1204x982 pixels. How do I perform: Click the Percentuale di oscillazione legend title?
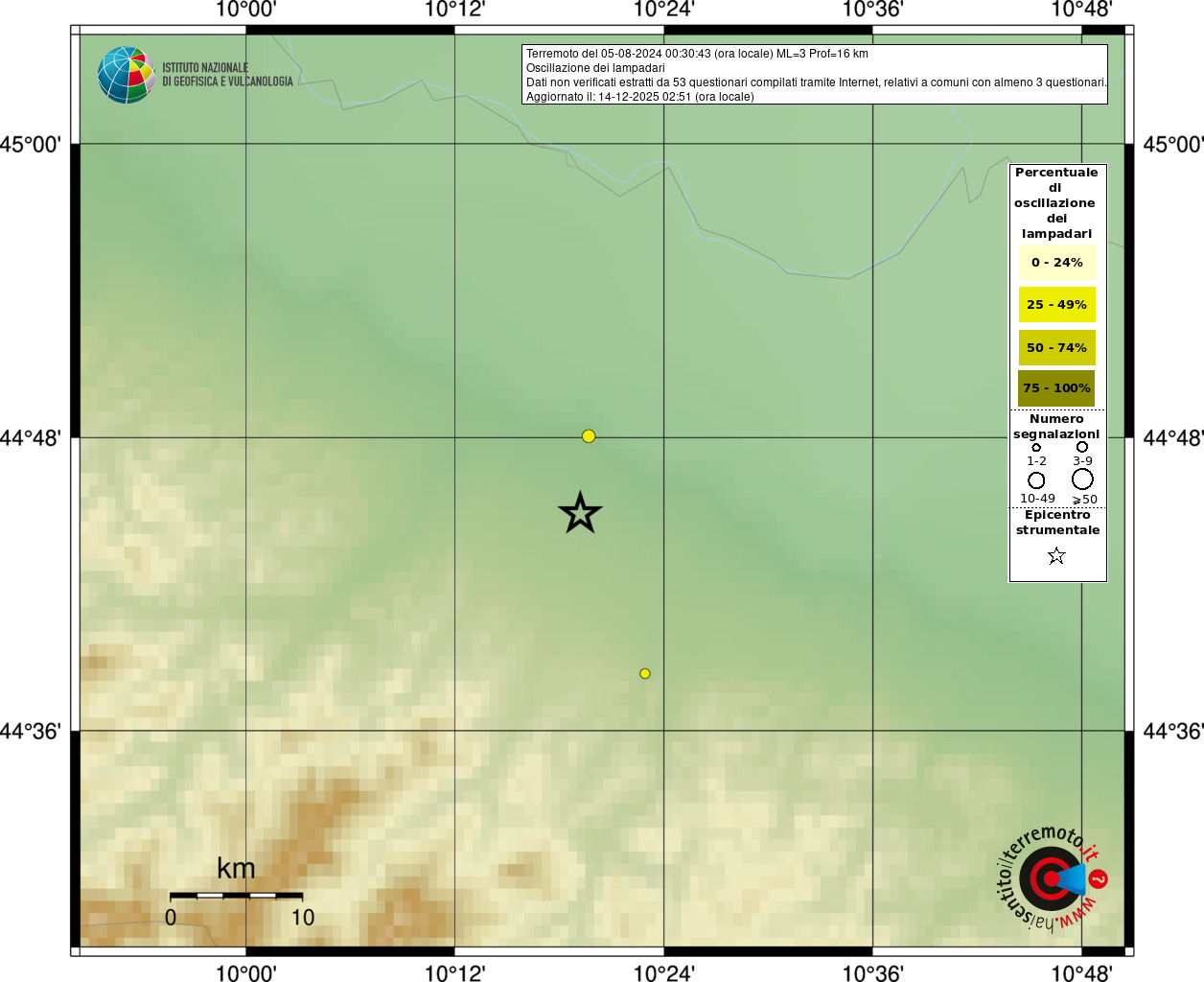click(1056, 202)
